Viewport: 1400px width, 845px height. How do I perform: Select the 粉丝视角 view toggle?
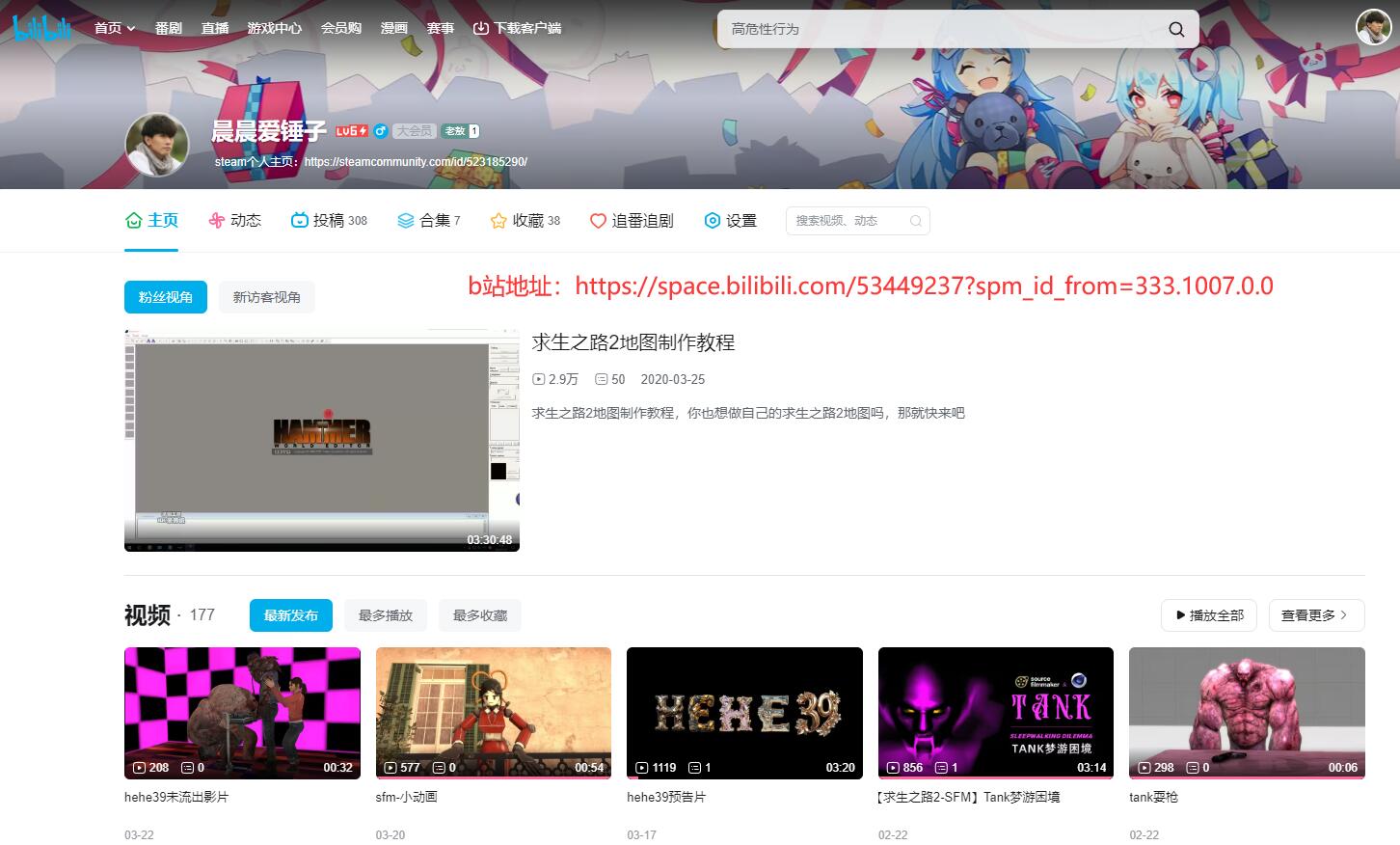(x=166, y=297)
